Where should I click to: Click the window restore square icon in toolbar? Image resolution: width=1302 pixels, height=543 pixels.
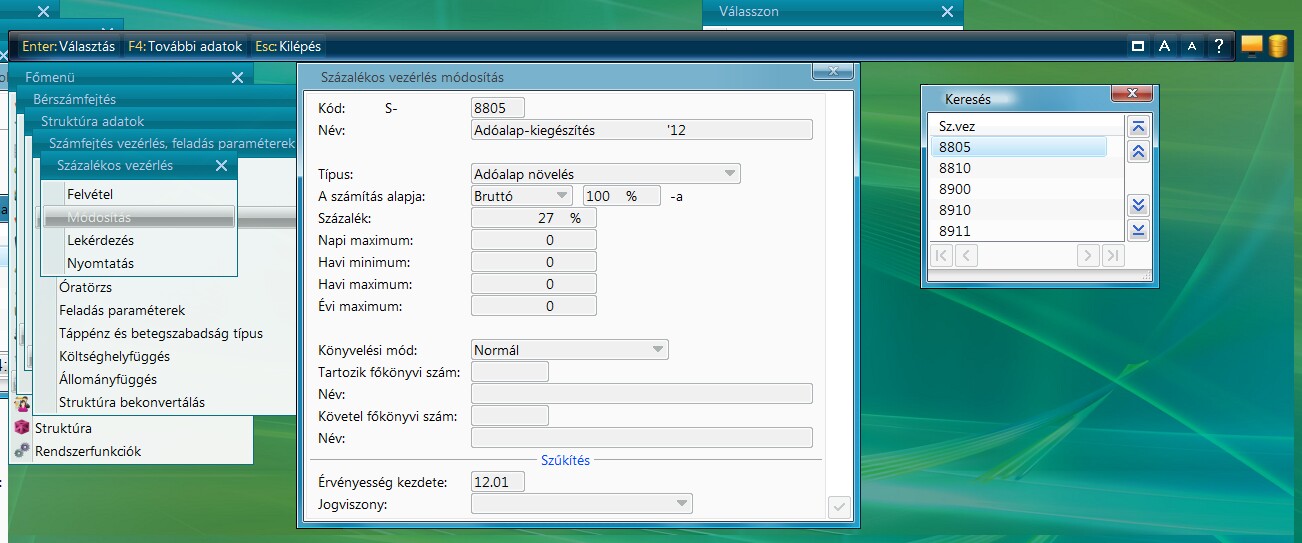click(x=1137, y=46)
